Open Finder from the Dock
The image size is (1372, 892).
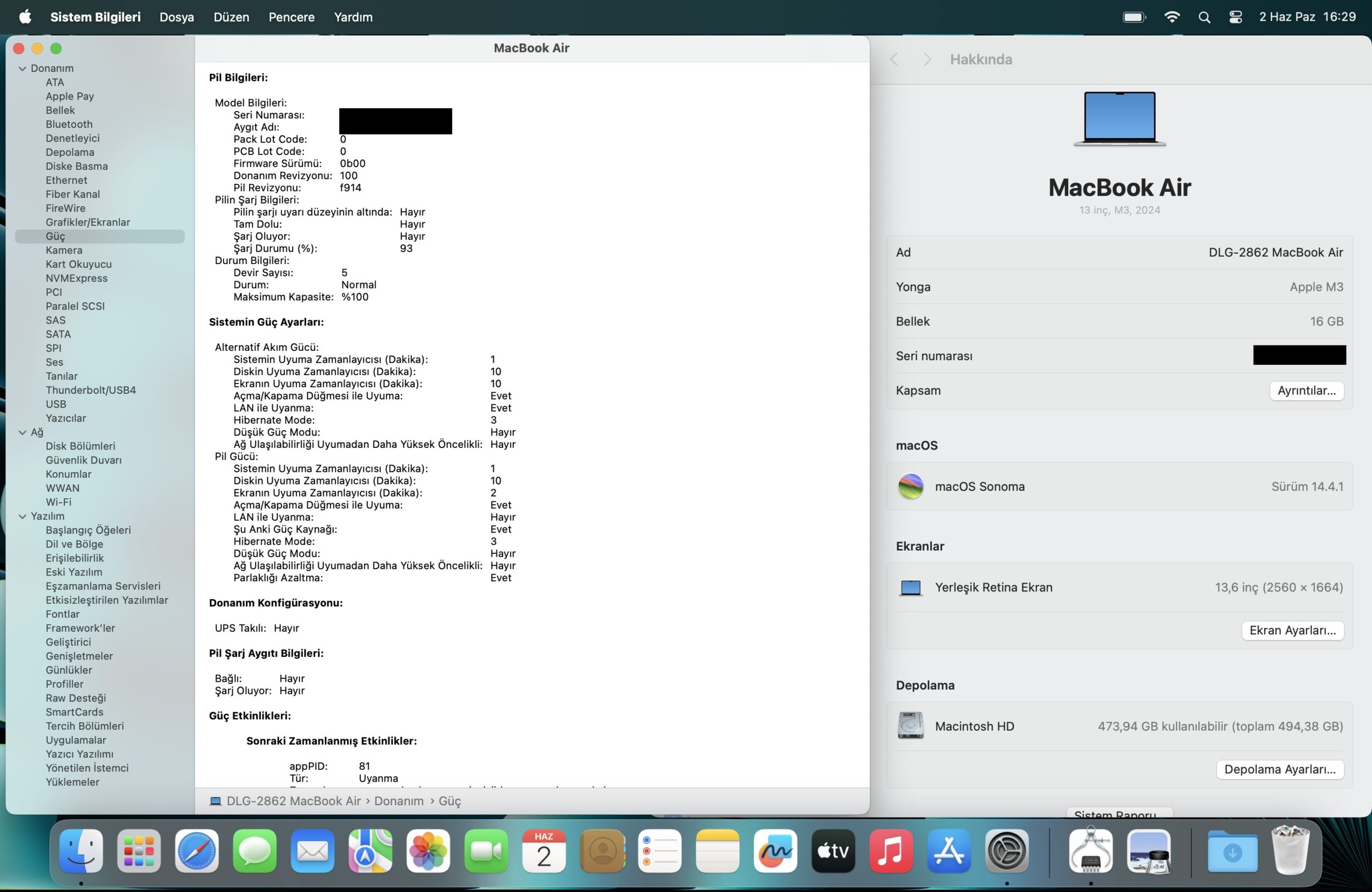click(81, 851)
